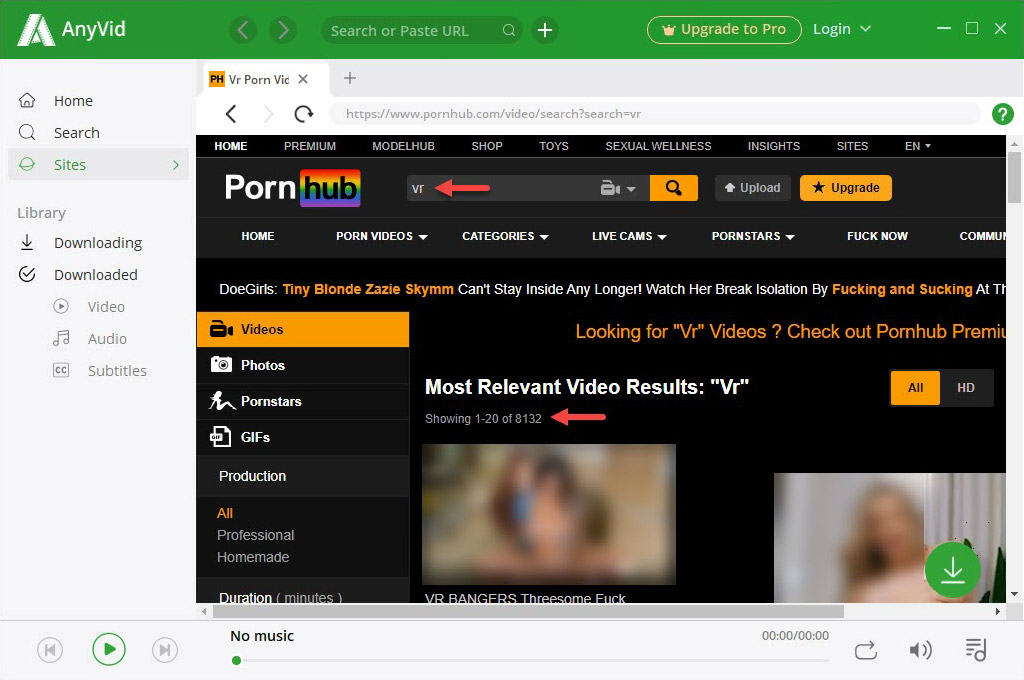Close the Vr tab with its X
This screenshot has height=680, width=1024.
[x=303, y=79]
